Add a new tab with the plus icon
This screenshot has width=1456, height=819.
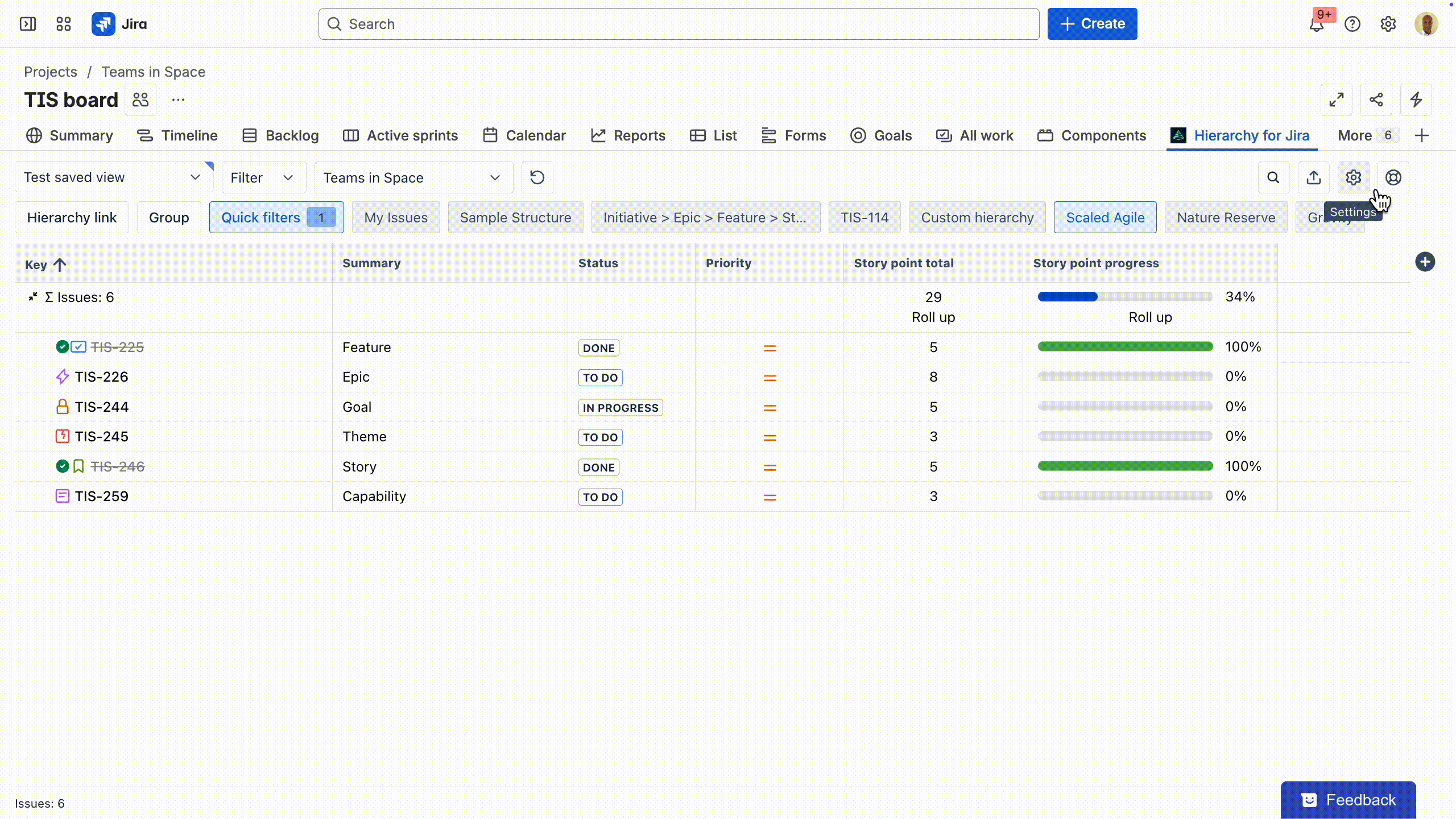pos(1422,135)
